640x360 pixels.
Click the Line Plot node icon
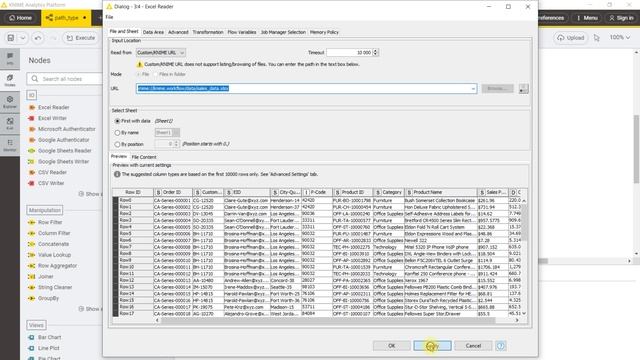coord(31,348)
